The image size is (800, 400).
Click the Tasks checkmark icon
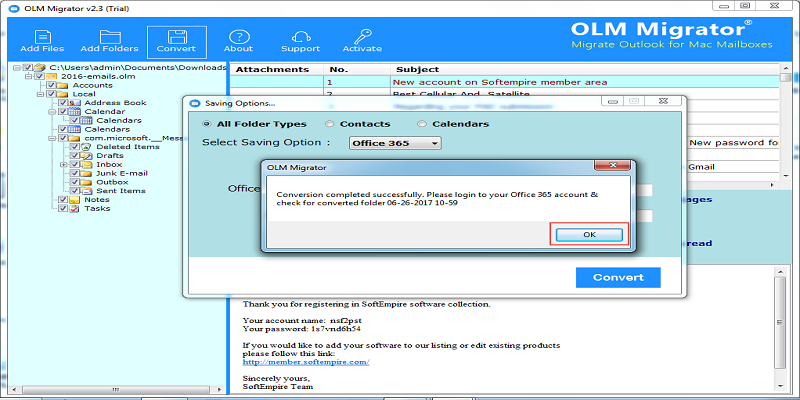click(74, 209)
